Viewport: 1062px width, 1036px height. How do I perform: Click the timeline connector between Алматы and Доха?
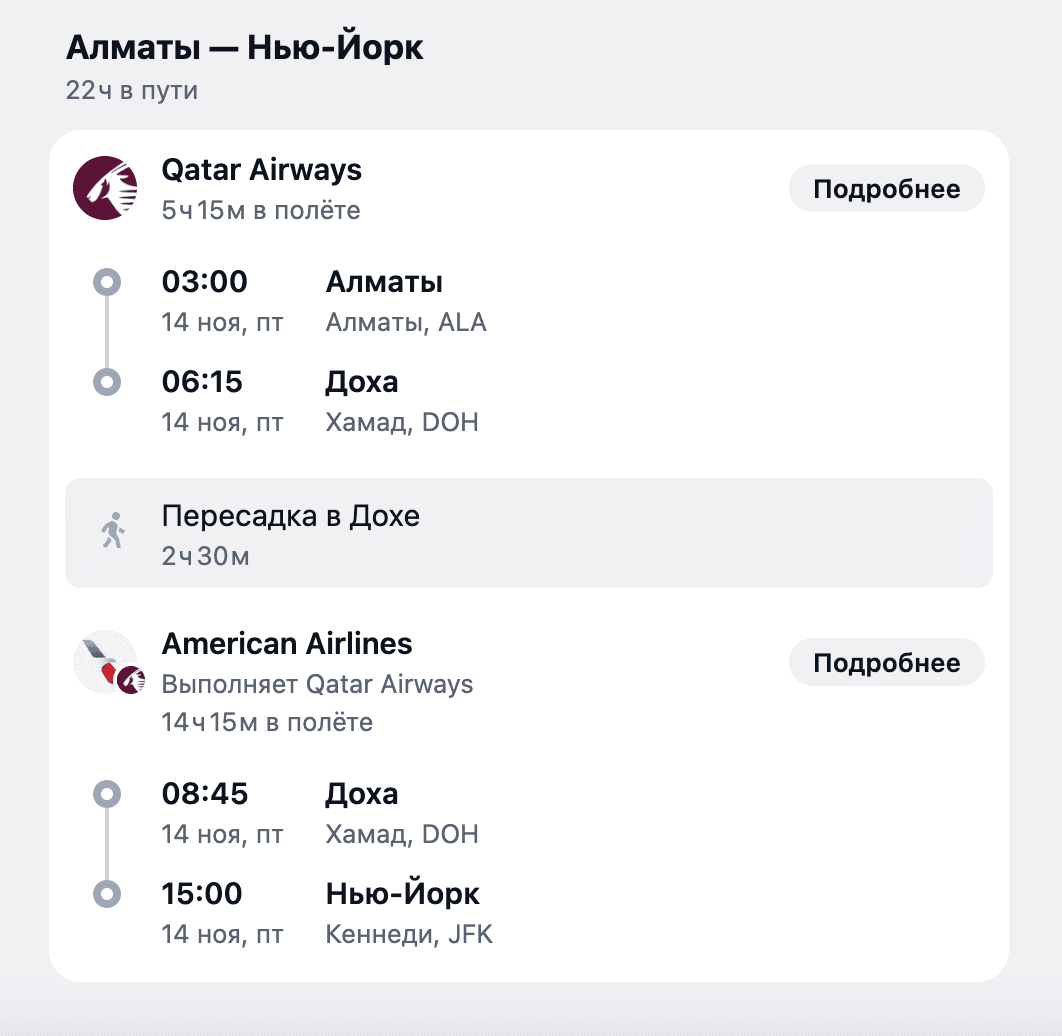(106, 332)
